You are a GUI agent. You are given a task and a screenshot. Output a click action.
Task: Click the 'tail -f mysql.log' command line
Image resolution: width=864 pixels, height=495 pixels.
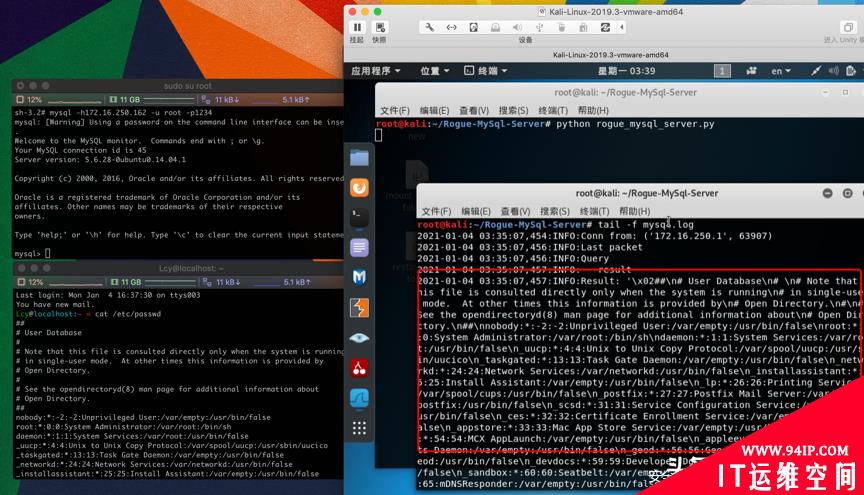click(x=646, y=225)
